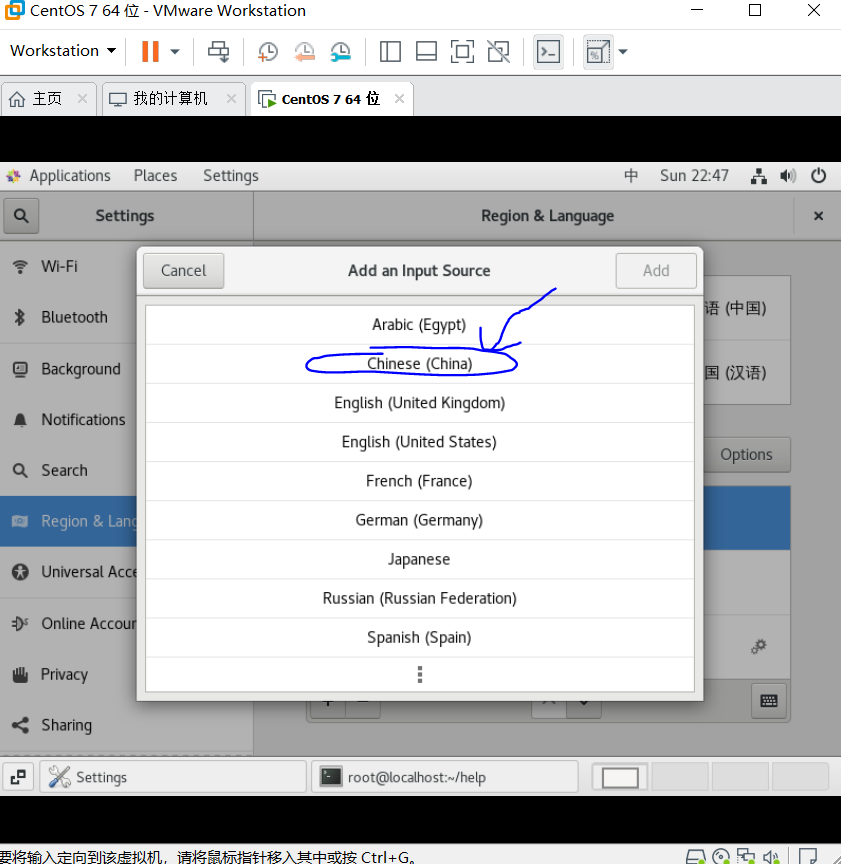This screenshot has height=864, width=841.
Task: Select Japanese input source
Action: click(x=419, y=560)
